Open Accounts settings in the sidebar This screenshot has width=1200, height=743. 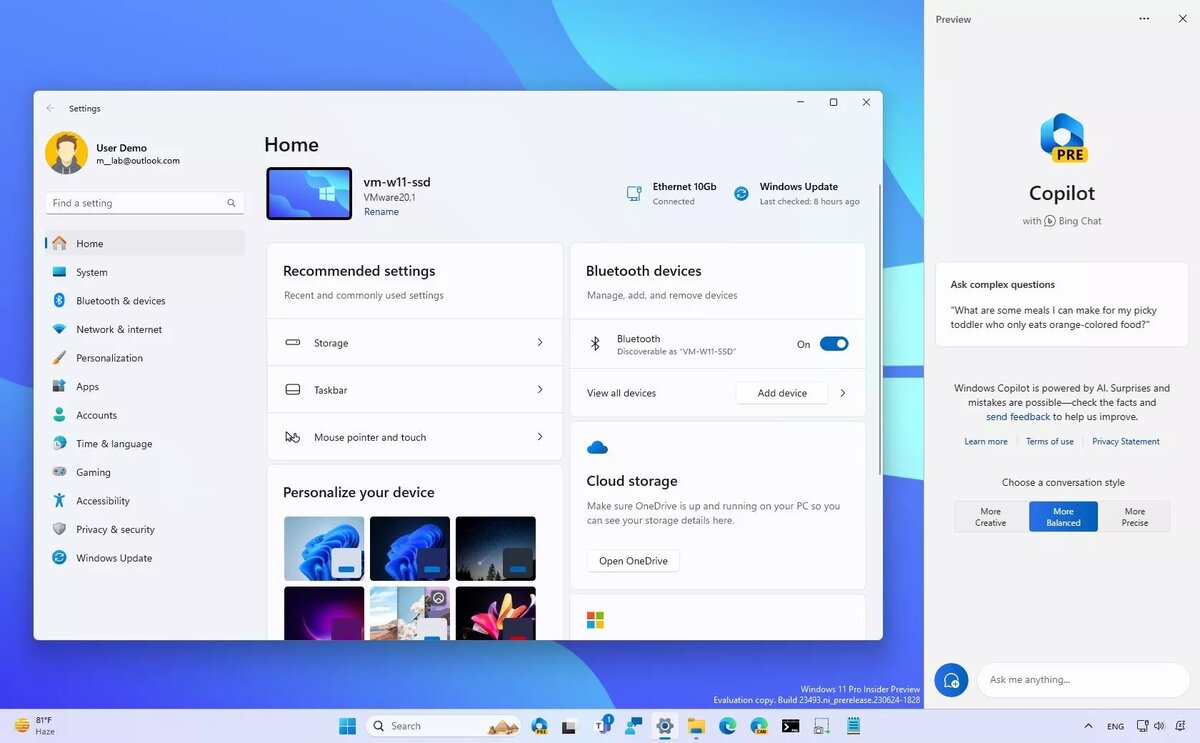(x=96, y=414)
